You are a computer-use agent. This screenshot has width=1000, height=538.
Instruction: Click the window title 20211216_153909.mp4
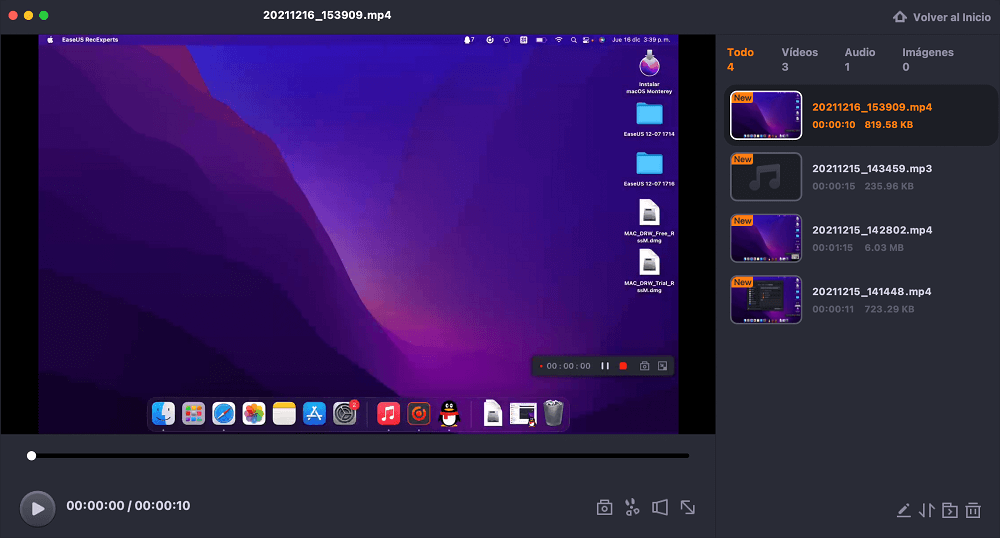click(327, 15)
